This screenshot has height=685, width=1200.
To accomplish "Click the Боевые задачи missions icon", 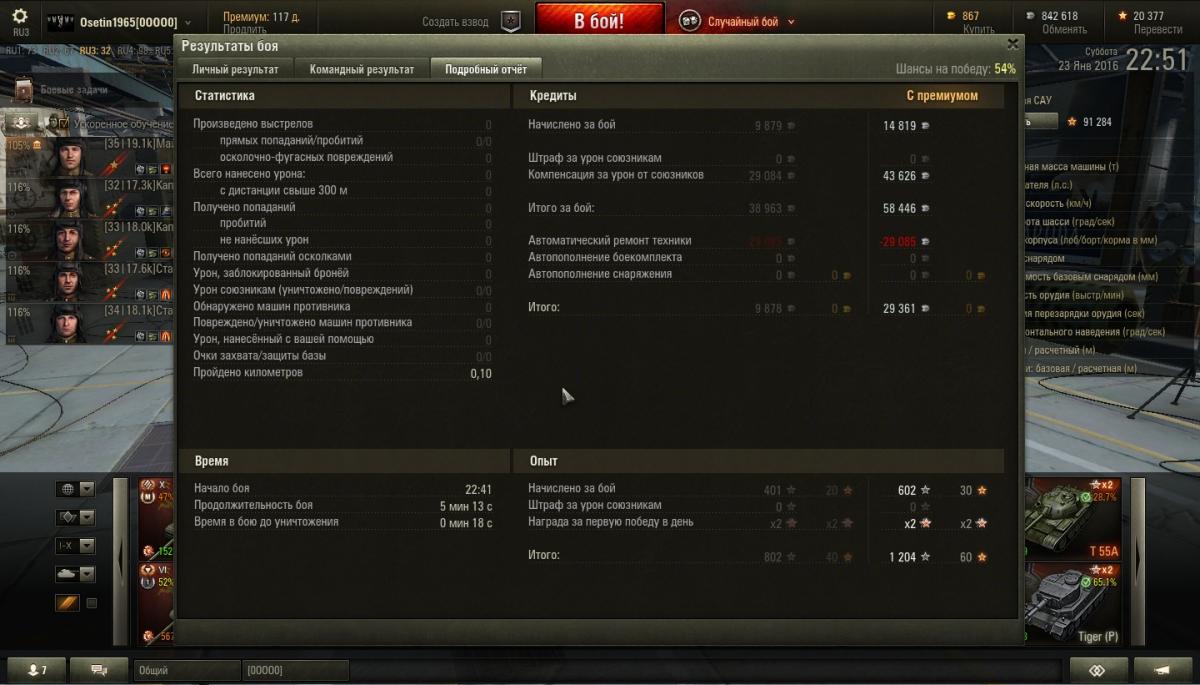I will tap(24, 90).
